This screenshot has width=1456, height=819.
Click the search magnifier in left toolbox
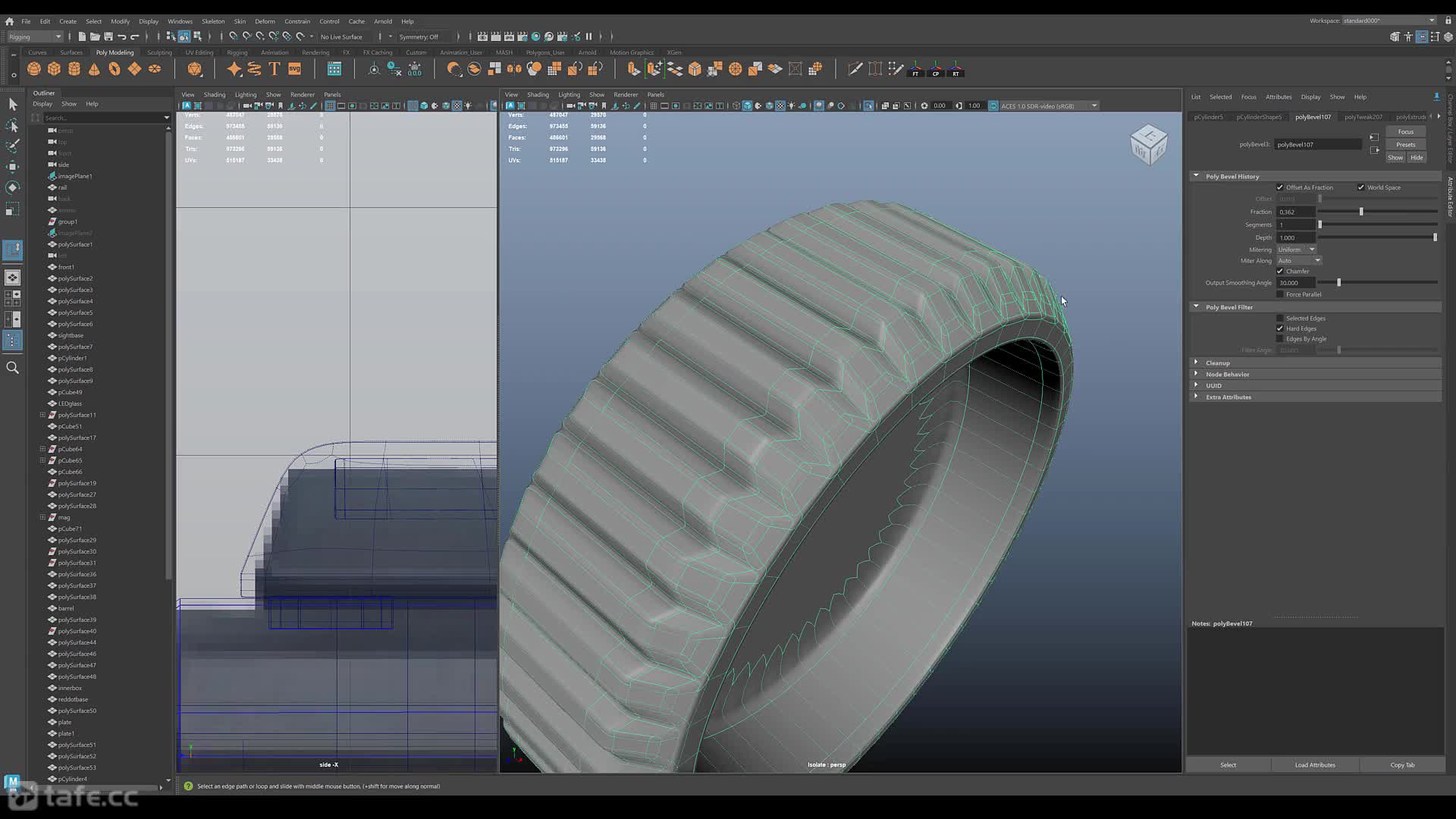click(x=13, y=368)
